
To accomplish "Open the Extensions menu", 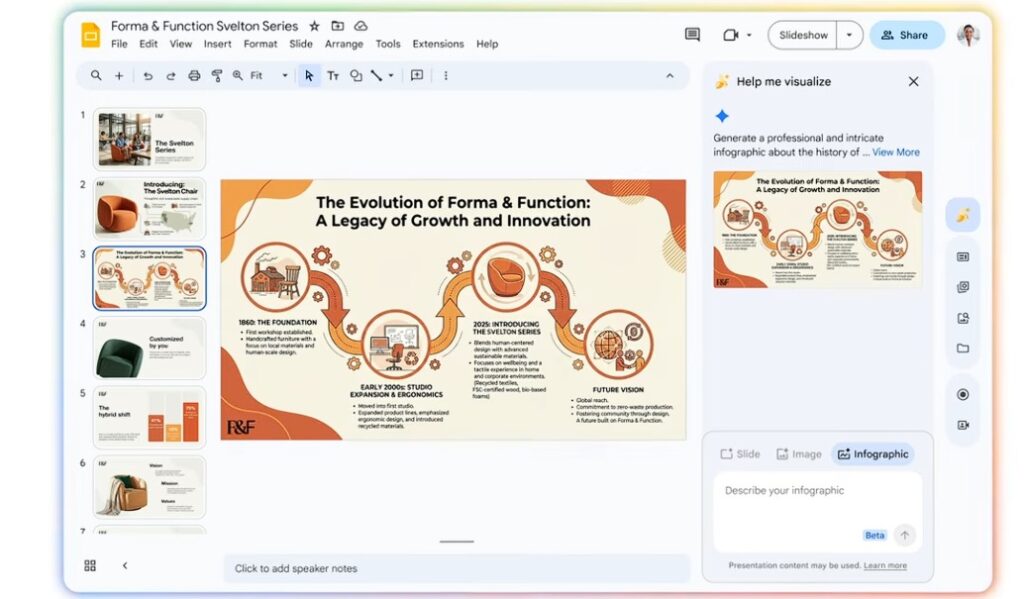I will (438, 44).
